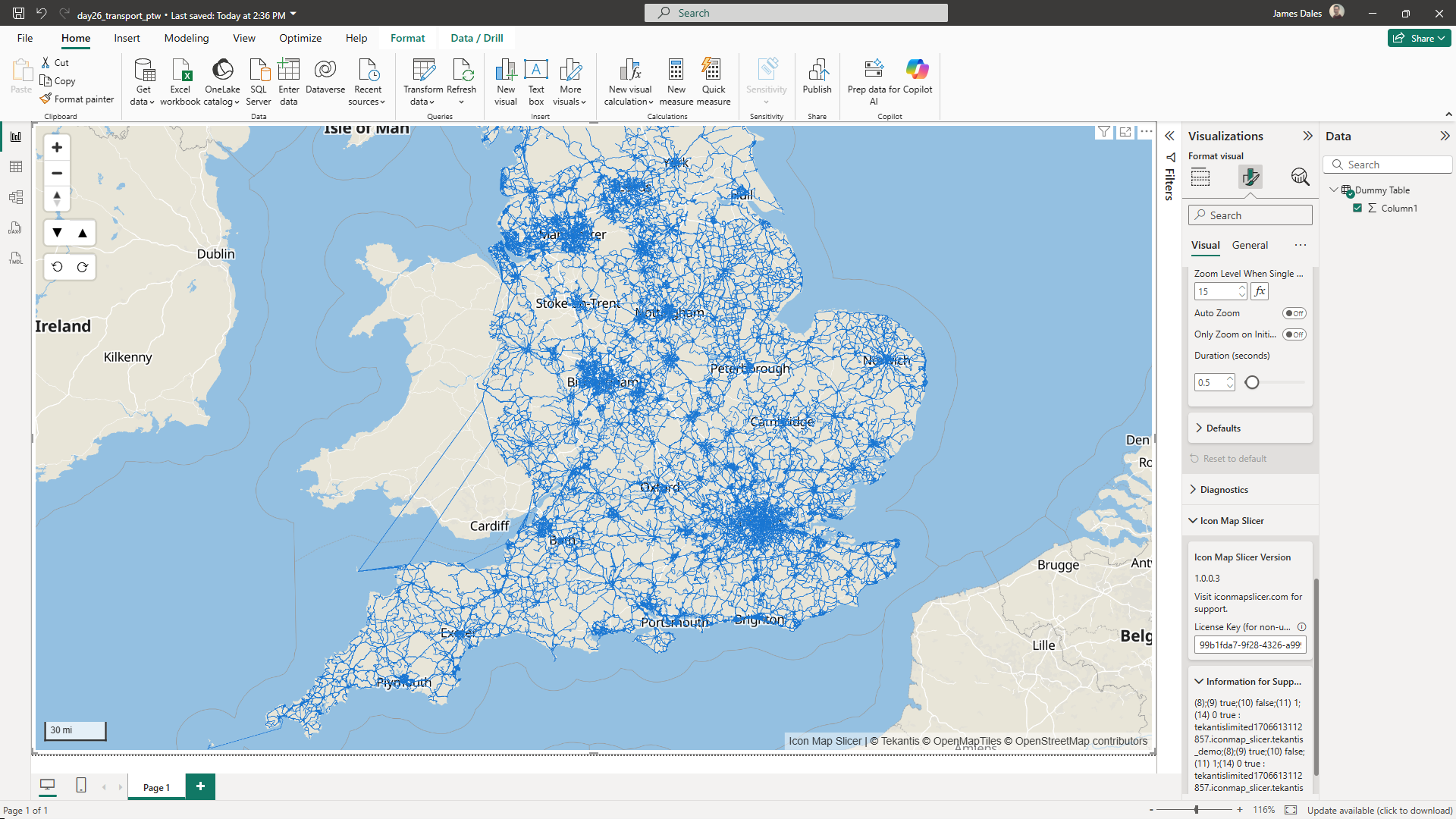
Task: Type in the License Key field
Action: point(1250,644)
